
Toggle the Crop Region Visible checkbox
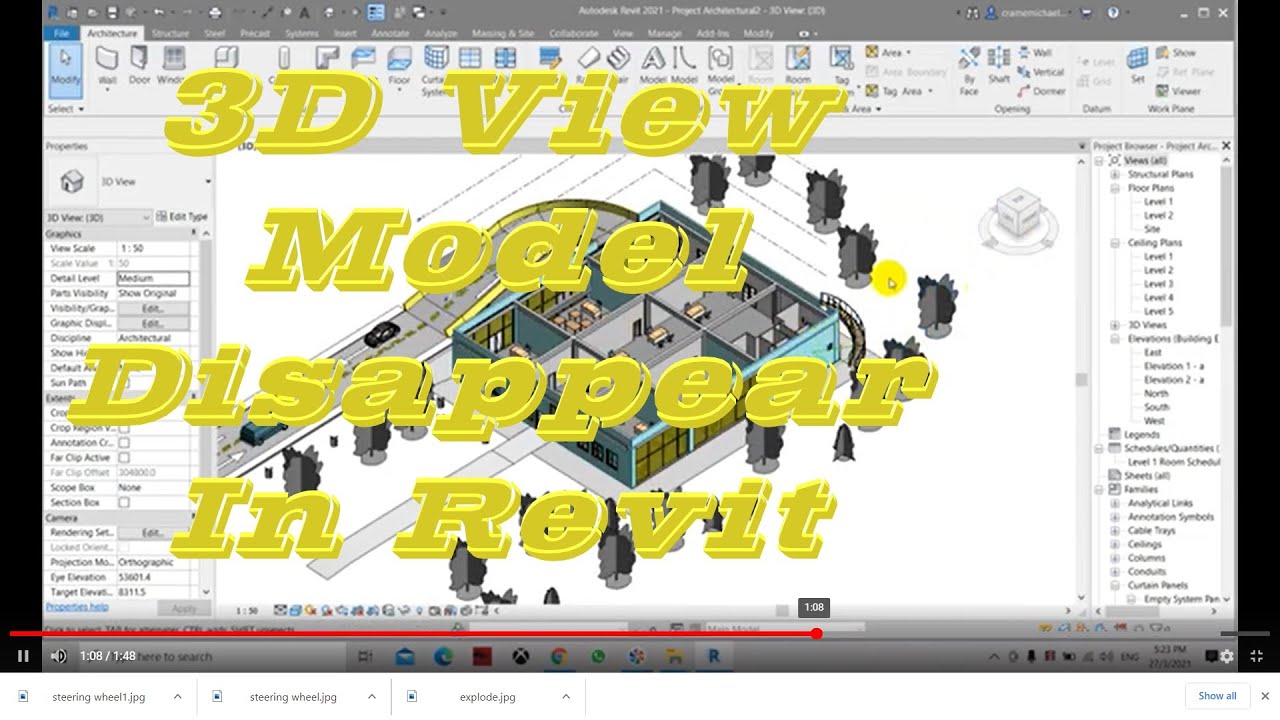pyautogui.click(x=124, y=427)
